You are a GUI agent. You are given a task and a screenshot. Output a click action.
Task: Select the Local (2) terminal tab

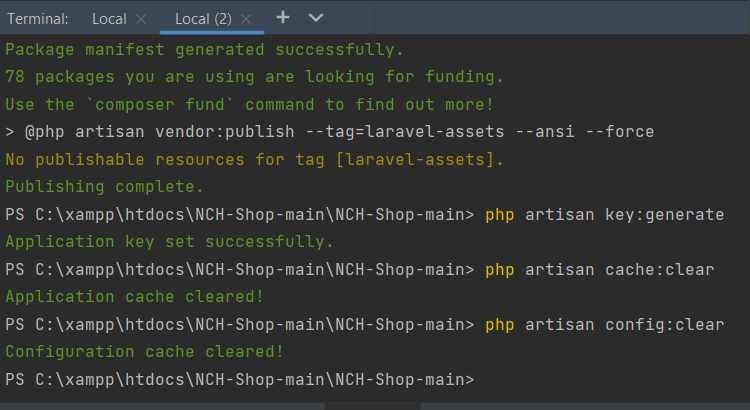pyautogui.click(x=203, y=19)
